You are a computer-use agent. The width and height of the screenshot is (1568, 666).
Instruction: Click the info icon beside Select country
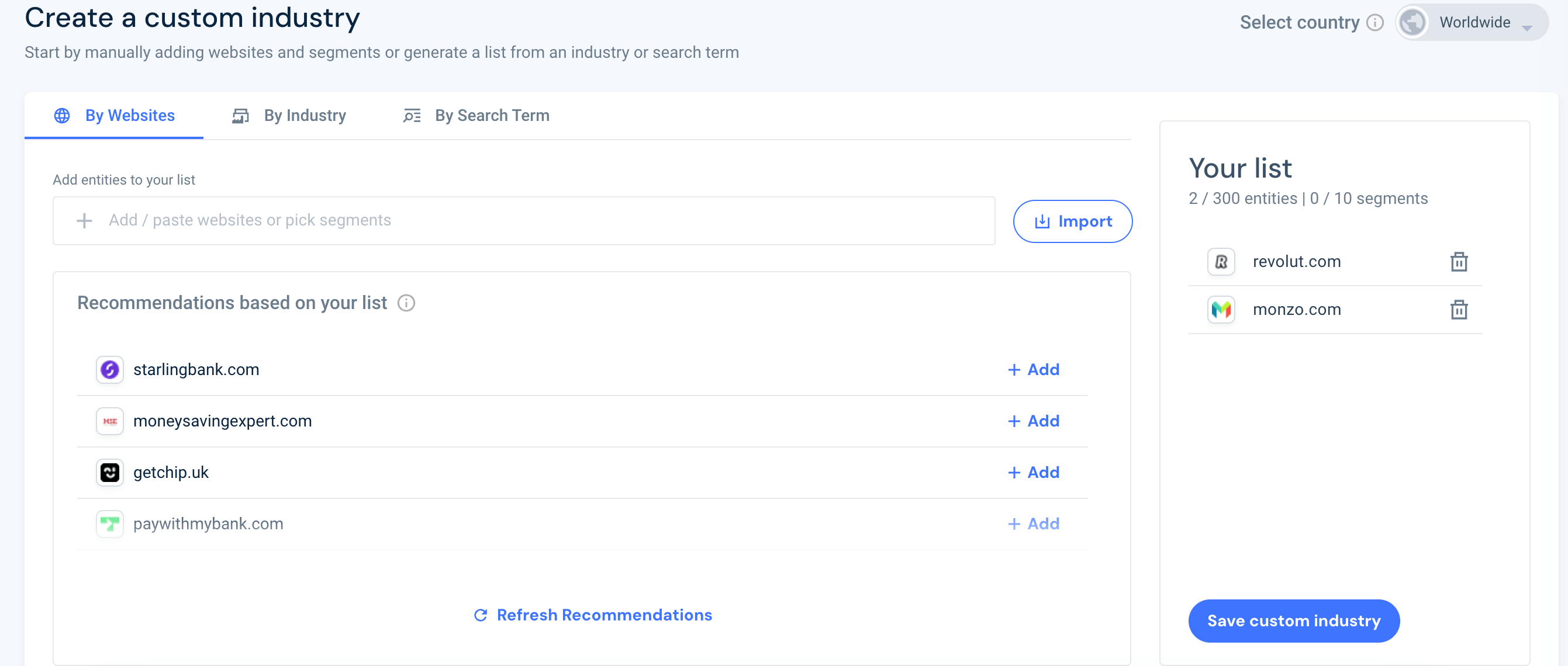1375,22
